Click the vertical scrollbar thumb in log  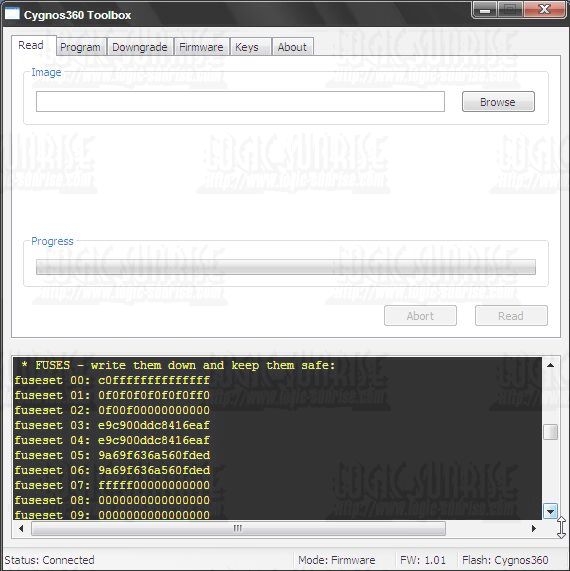click(x=550, y=432)
